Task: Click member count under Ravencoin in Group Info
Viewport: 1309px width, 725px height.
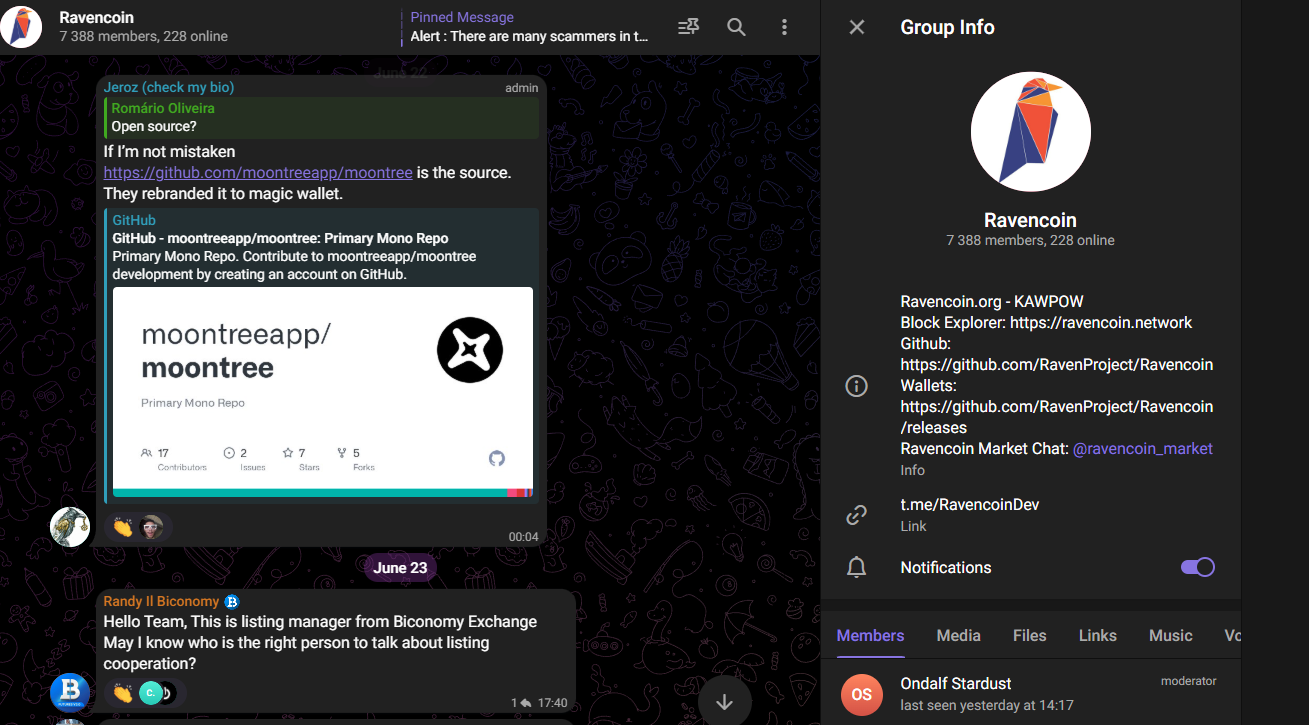Action: (x=1030, y=240)
